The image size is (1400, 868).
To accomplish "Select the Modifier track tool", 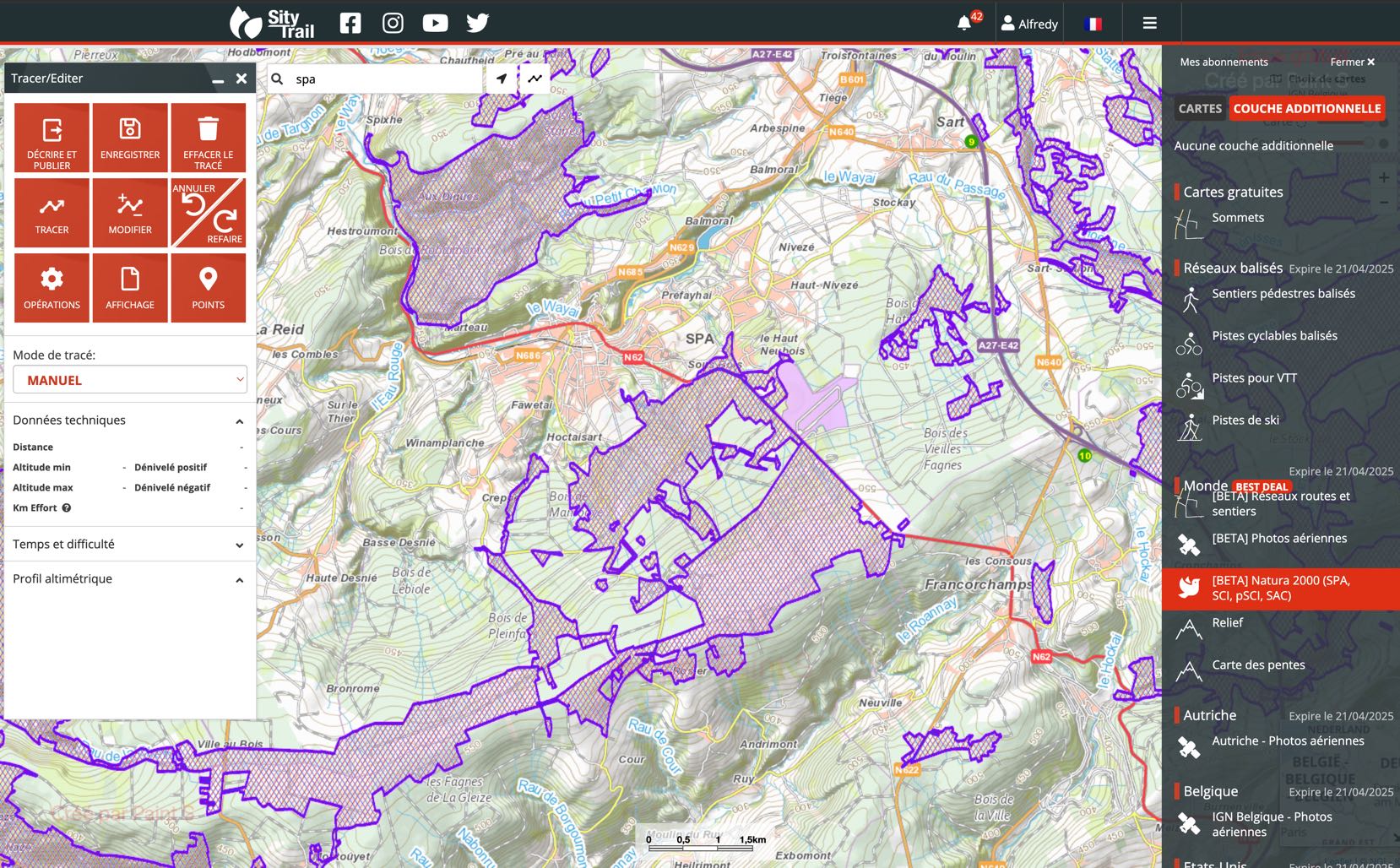I will pos(130,213).
